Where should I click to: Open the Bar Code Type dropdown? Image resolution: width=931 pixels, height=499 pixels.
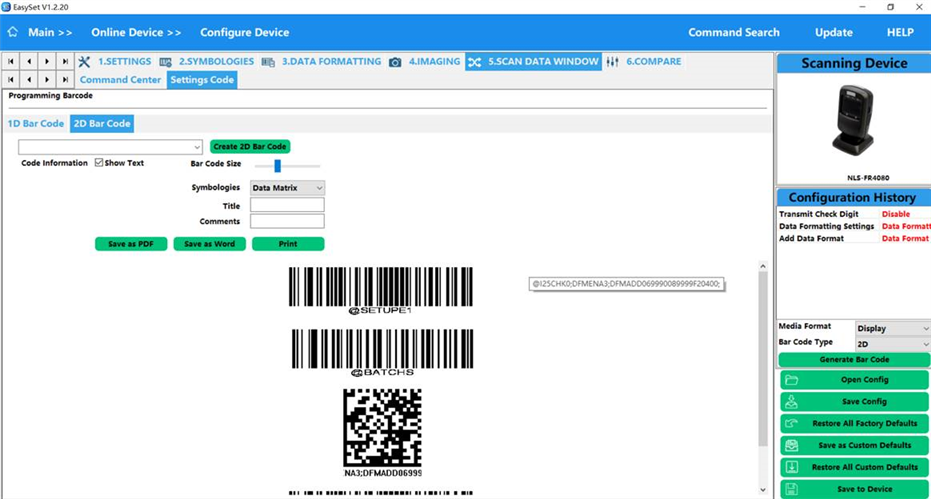[x=892, y=343]
